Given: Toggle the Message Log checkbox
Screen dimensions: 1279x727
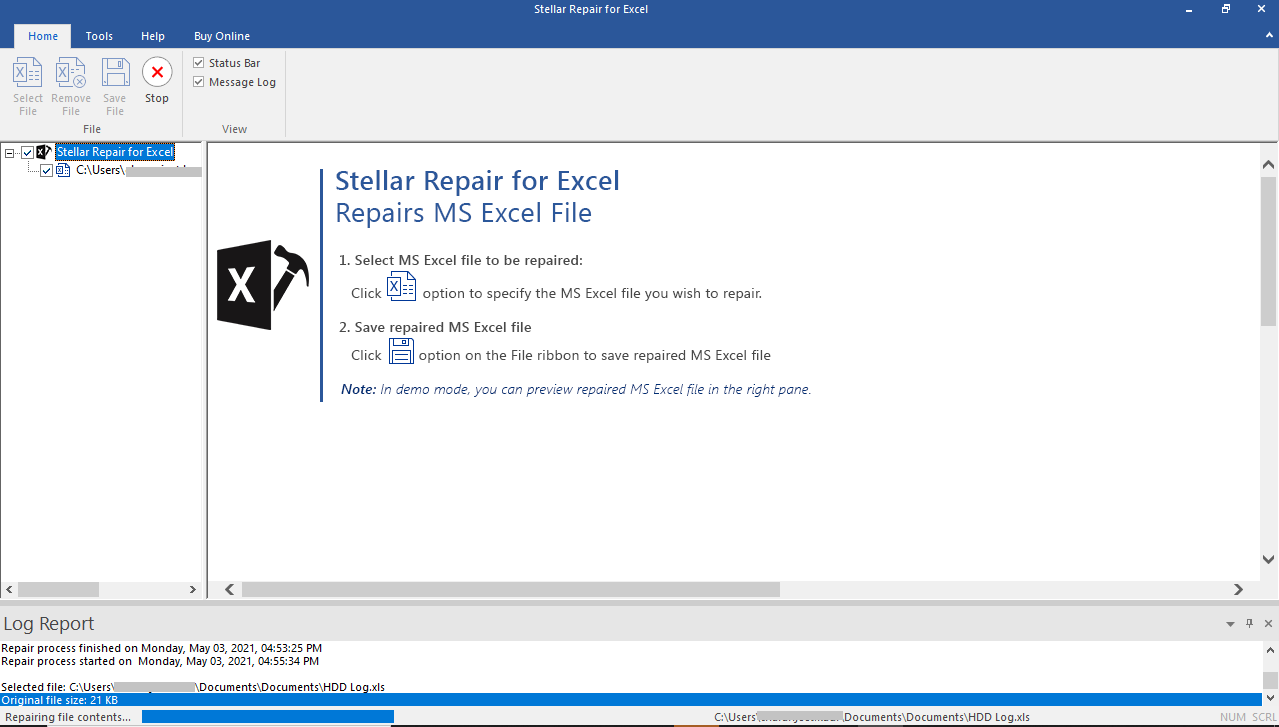Looking at the screenshot, I should click(x=198, y=82).
